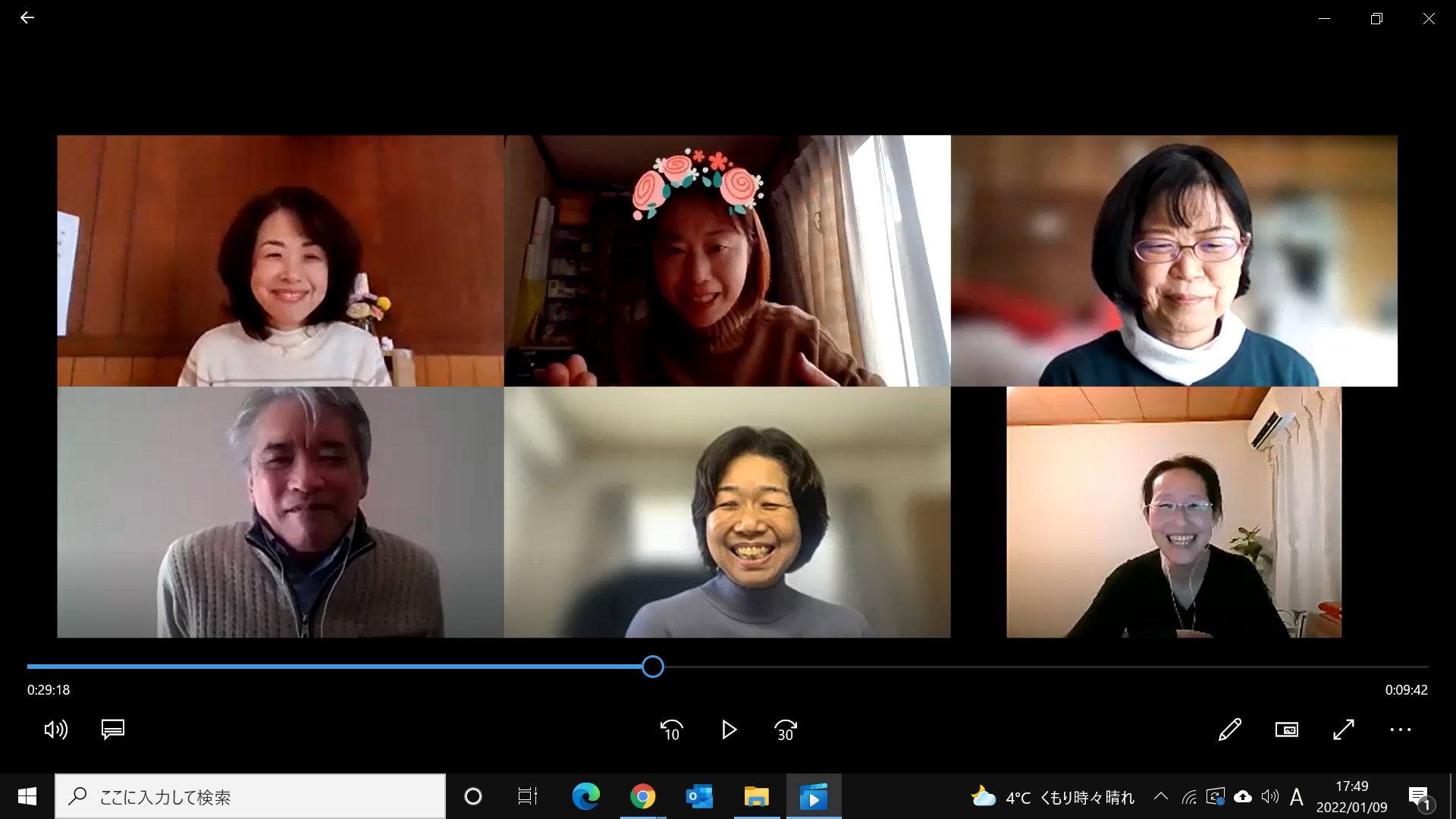Open the Windows Start menu
The image size is (1456, 819).
point(27,796)
